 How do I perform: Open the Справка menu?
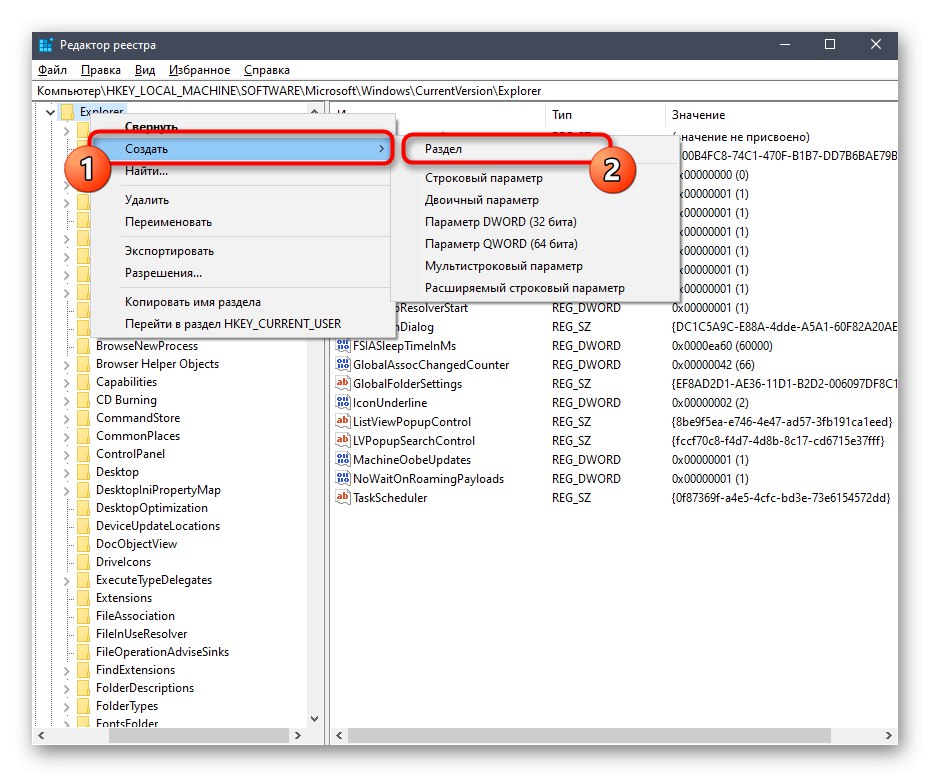pyautogui.click(x=267, y=70)
